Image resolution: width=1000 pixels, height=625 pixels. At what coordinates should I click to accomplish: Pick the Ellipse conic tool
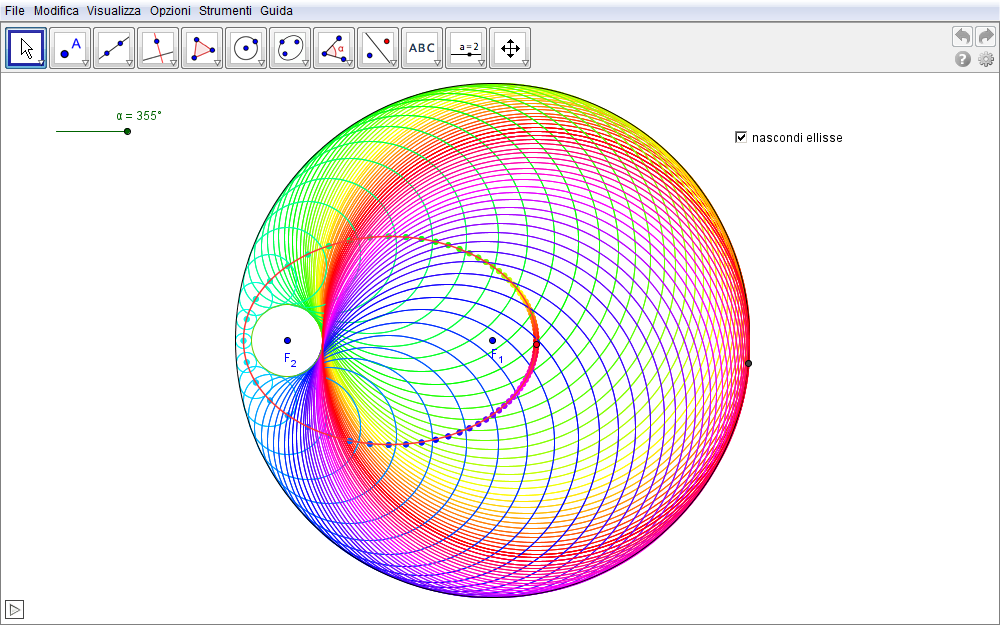(290, 47)
